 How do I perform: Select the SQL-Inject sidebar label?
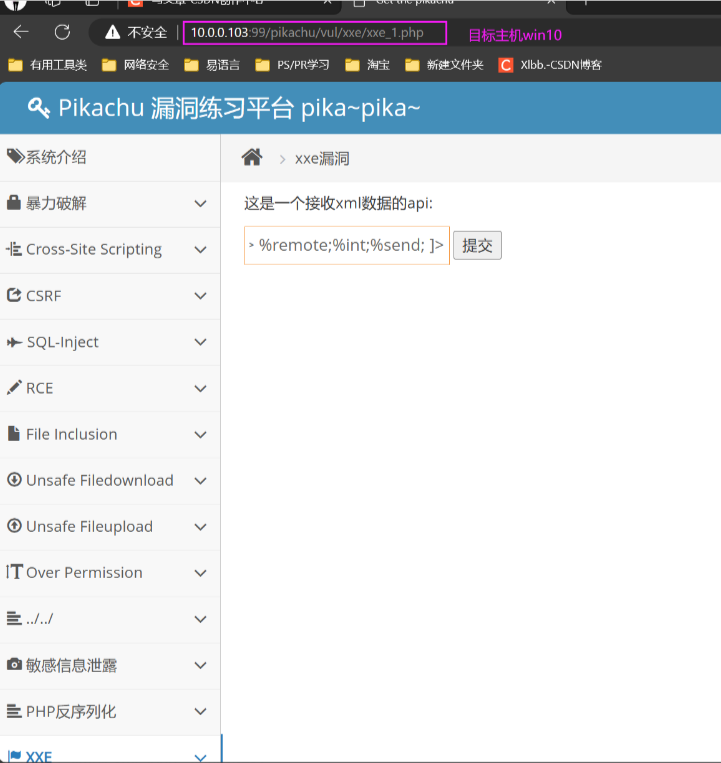tap(62, 342)
